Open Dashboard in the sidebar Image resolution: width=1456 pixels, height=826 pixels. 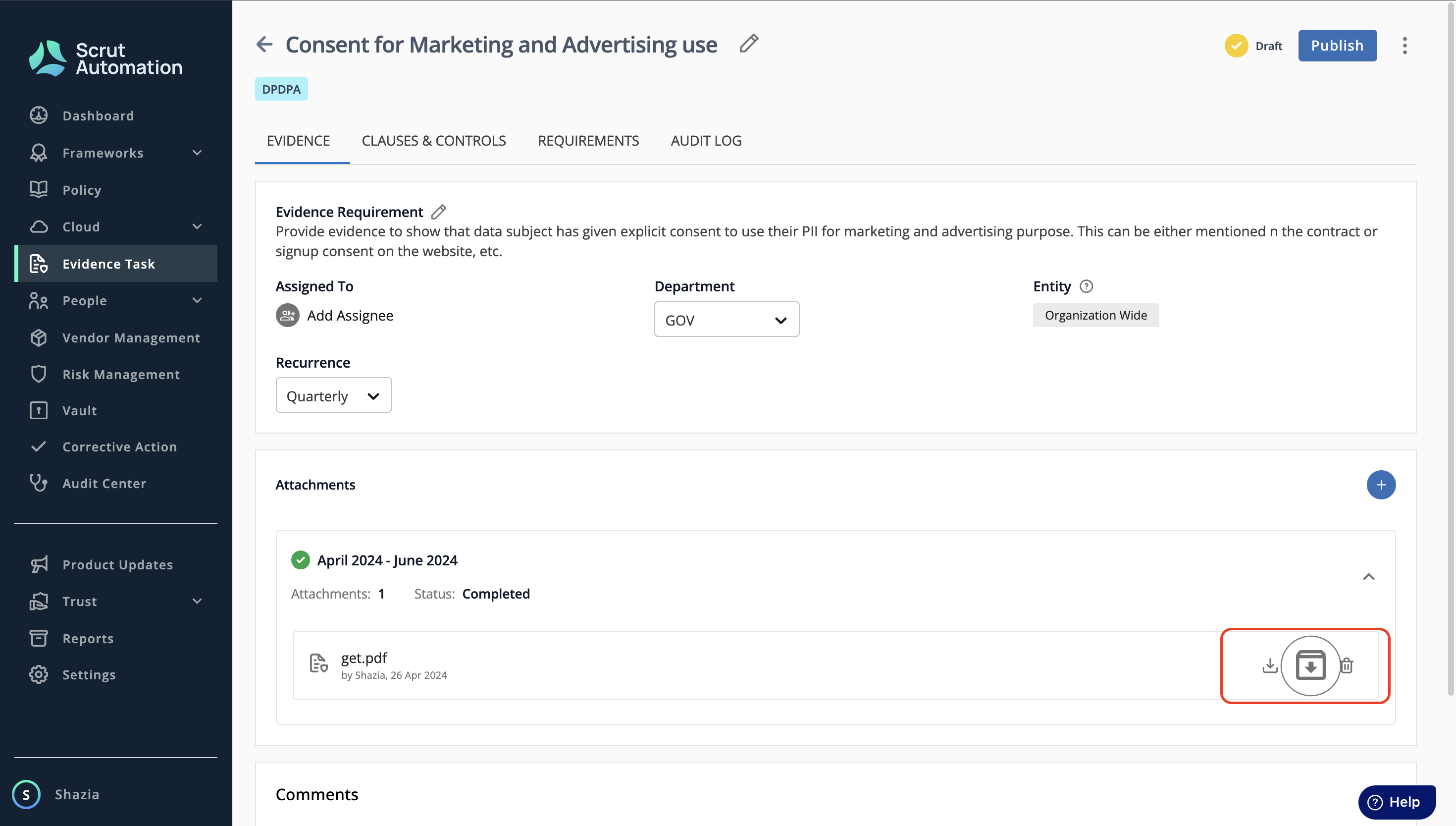(x=116, y=116)
